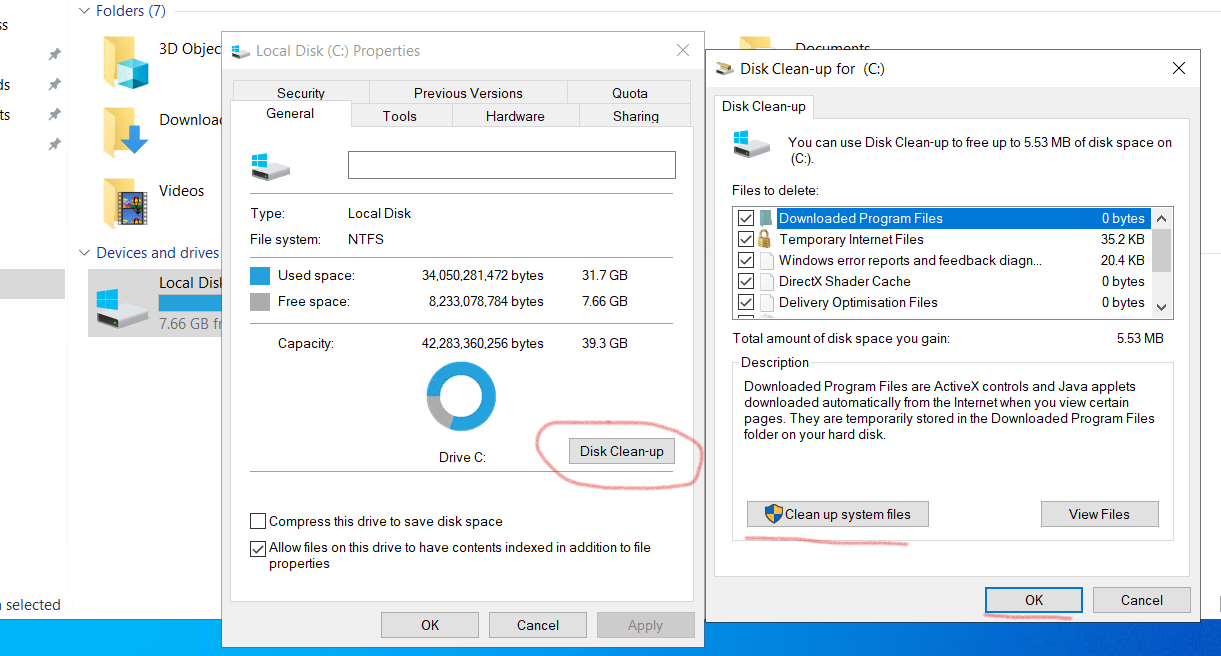
Task: Click the drive icon beside the free-up-space message
Action: coord(752,143)
